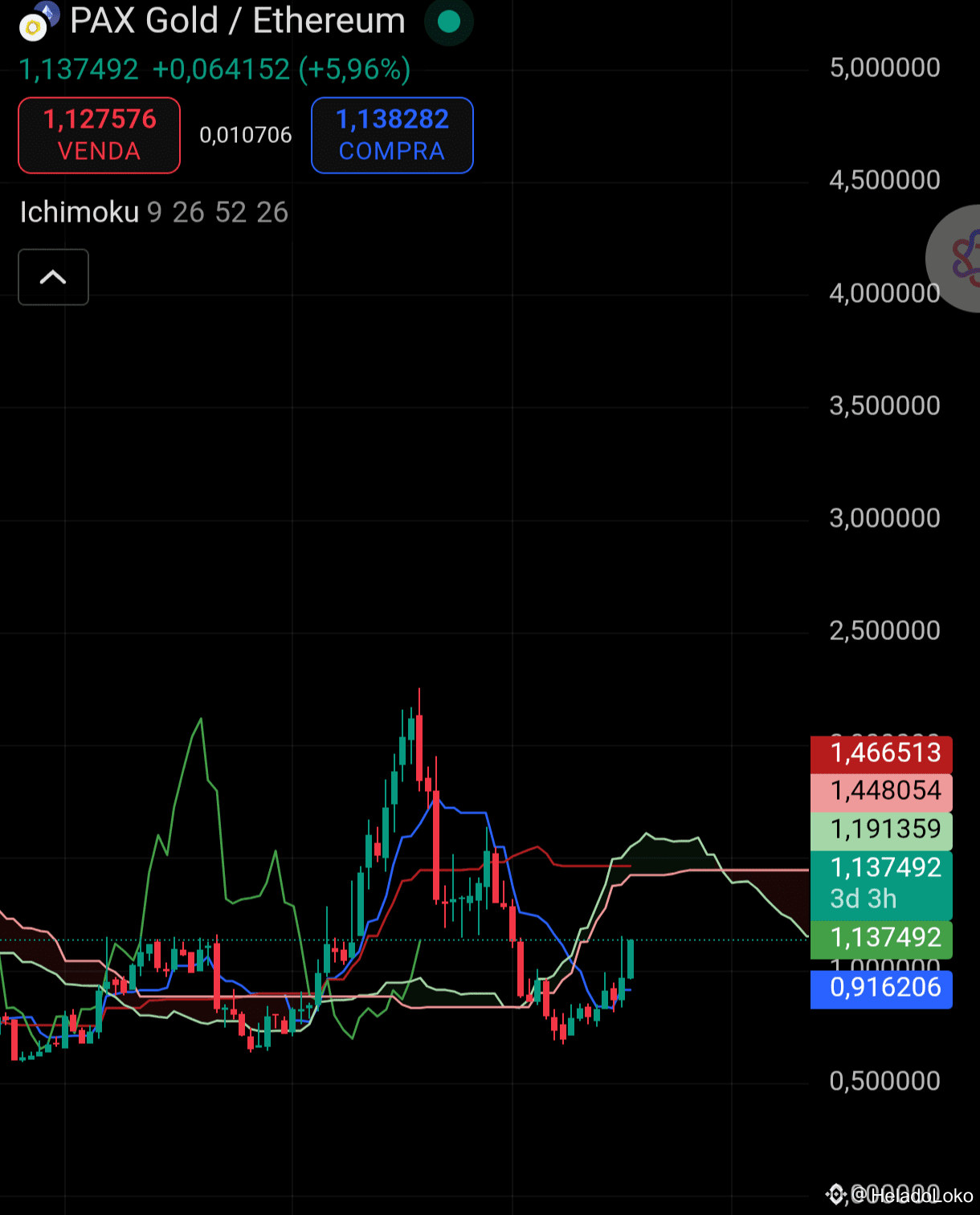Tap the 0,010706 spread value
This screenshot has height=1215, width=980.
pos(246,135)
